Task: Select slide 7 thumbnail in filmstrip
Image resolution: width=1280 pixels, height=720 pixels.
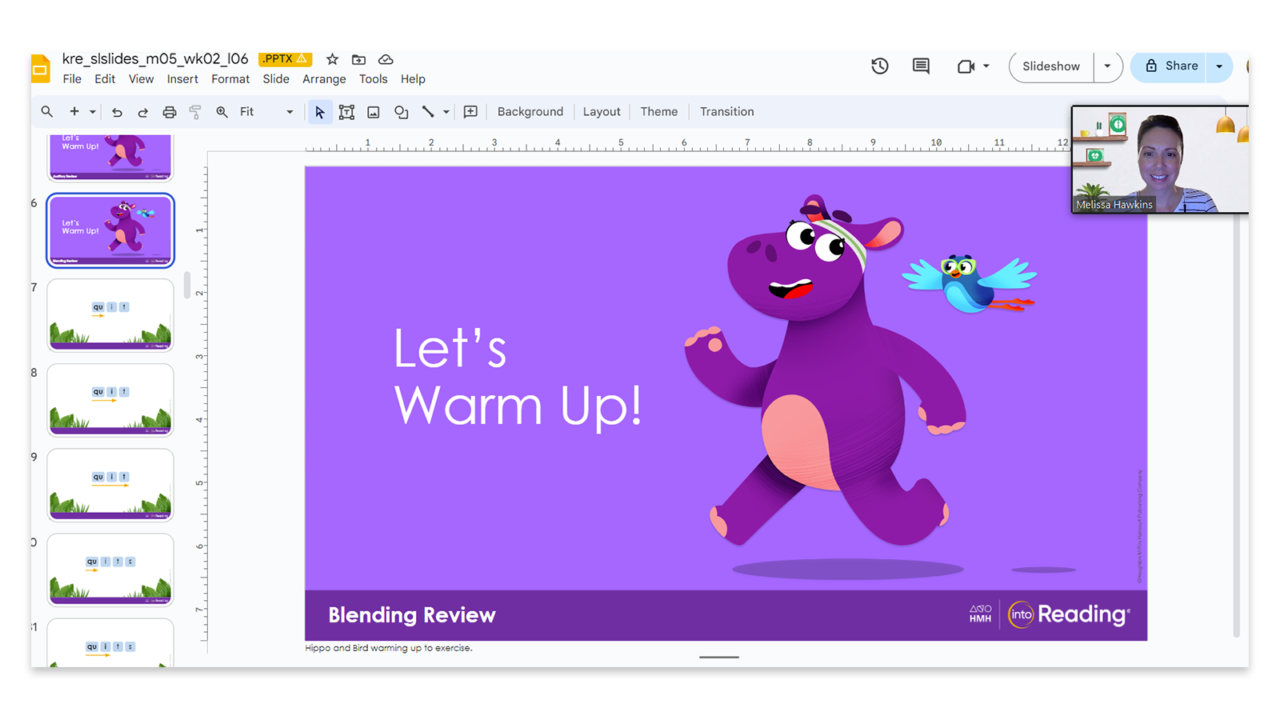Action: tap(110, 316)
